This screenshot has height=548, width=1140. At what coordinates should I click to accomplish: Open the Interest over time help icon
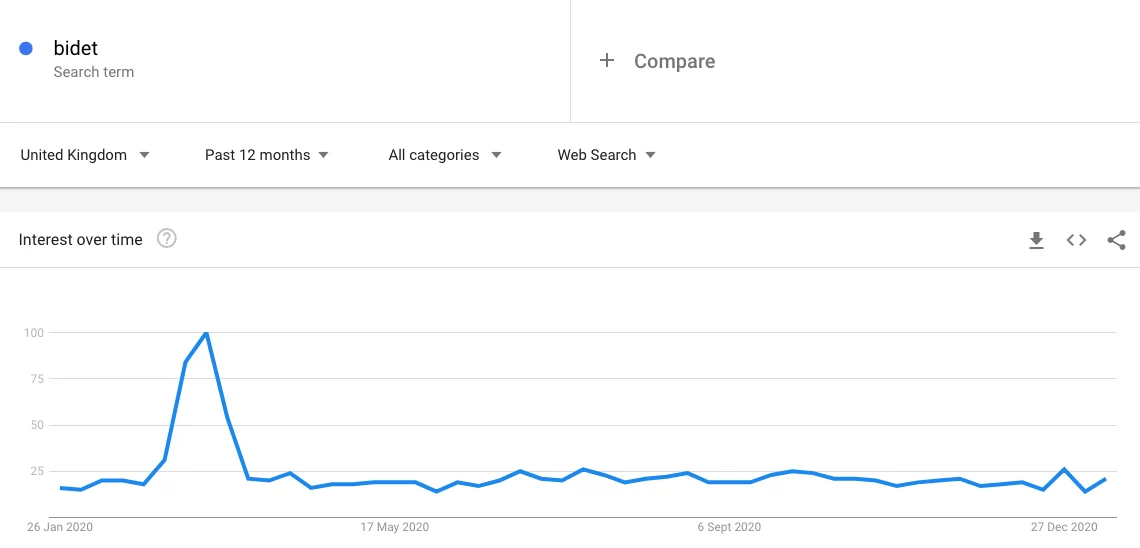click(x=167, y=239)
